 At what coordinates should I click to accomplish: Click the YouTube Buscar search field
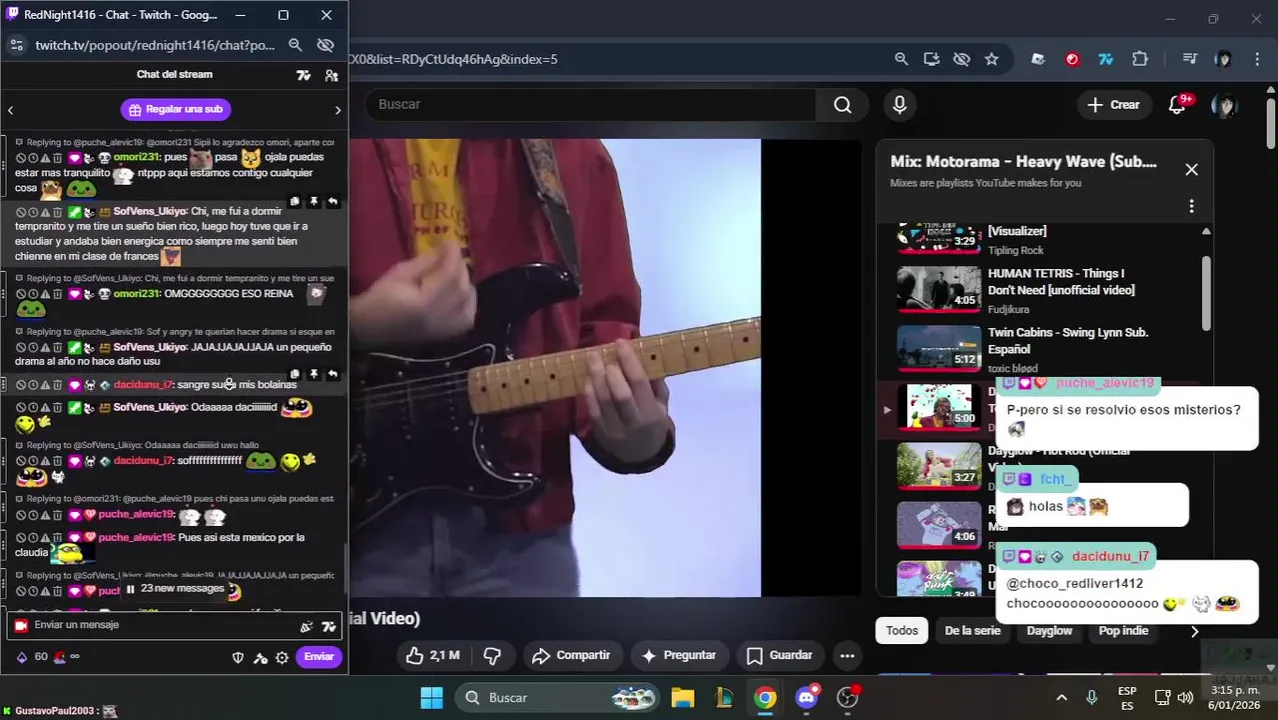(590, 105)
